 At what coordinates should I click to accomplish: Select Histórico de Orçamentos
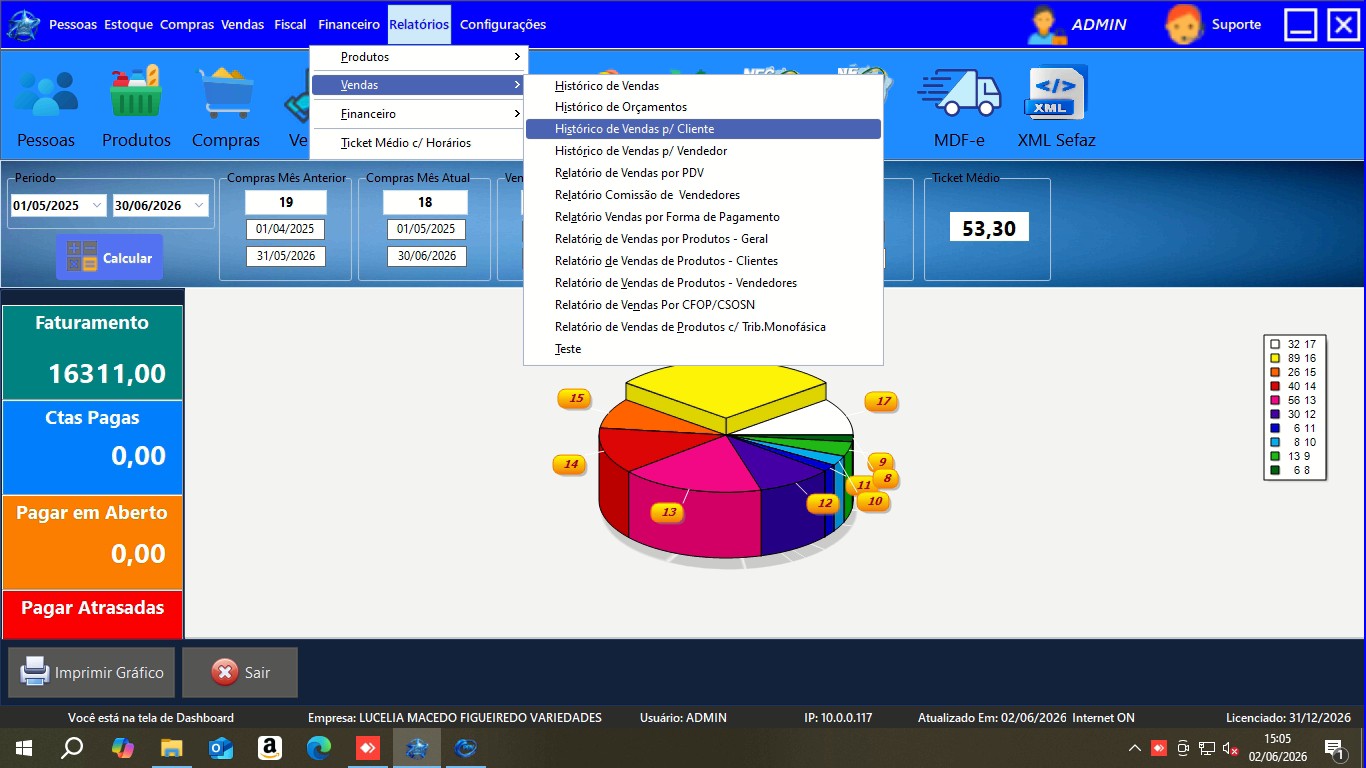click(703, 107)
